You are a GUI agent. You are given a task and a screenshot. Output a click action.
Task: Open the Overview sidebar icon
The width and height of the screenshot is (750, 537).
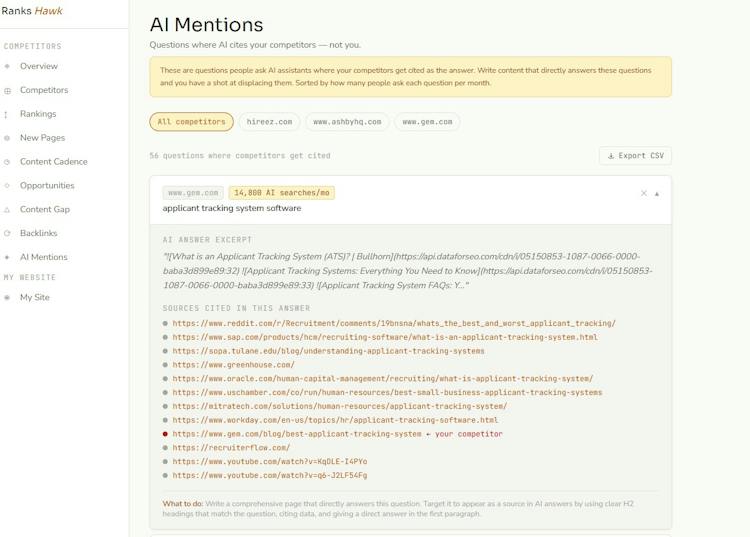7,66
